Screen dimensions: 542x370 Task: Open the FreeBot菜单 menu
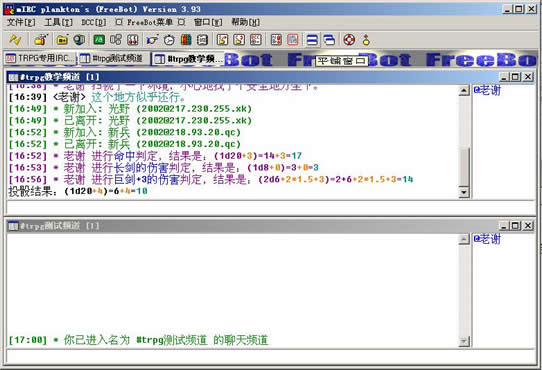[x=150, y=22]
